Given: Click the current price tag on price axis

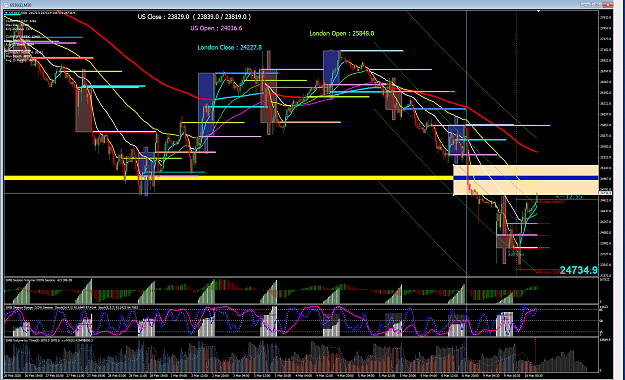Looking at the screenshot, I should click(x=605, y=193).
